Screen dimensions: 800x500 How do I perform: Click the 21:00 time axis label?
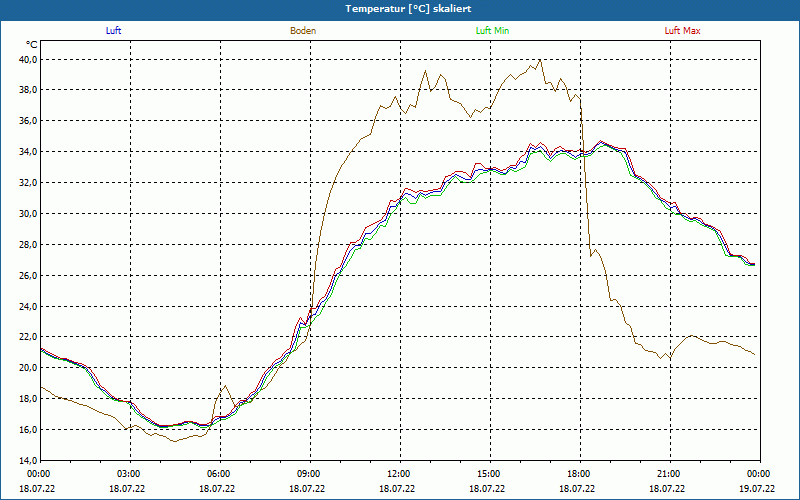click(668, 474)
